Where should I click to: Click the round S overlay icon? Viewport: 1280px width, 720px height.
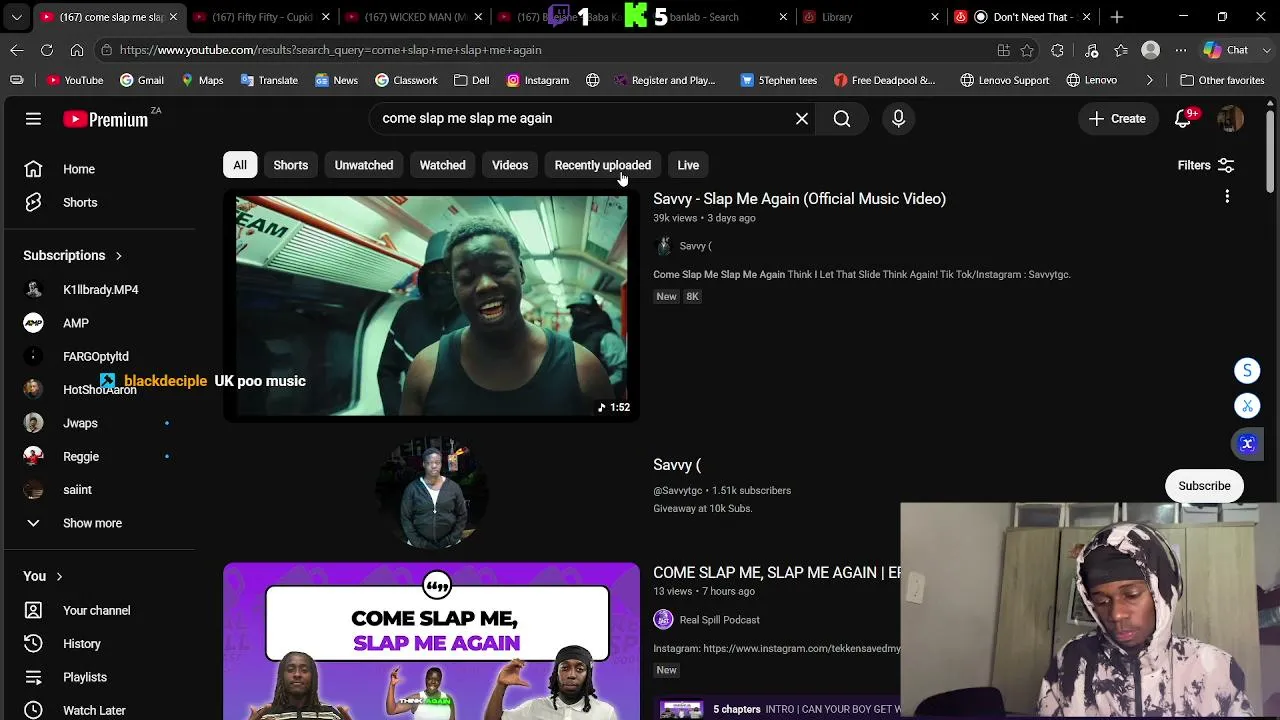point(1247,371)
